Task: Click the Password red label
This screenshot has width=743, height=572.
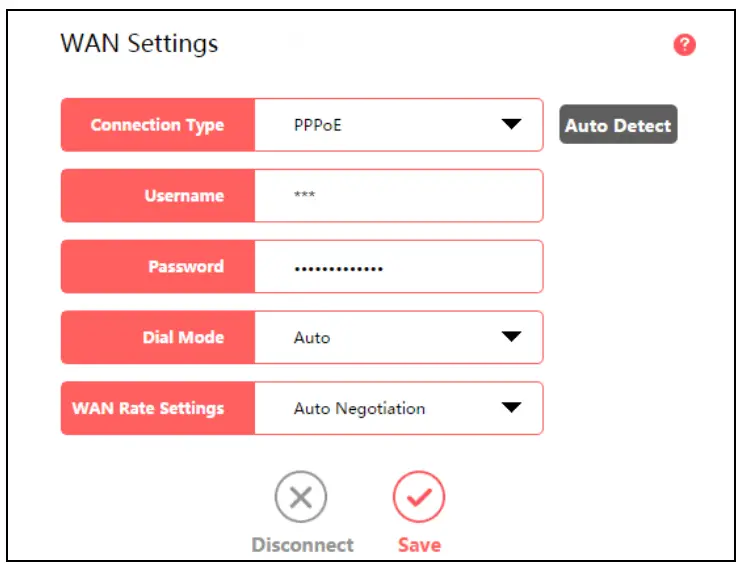Action: click(158, 266)
